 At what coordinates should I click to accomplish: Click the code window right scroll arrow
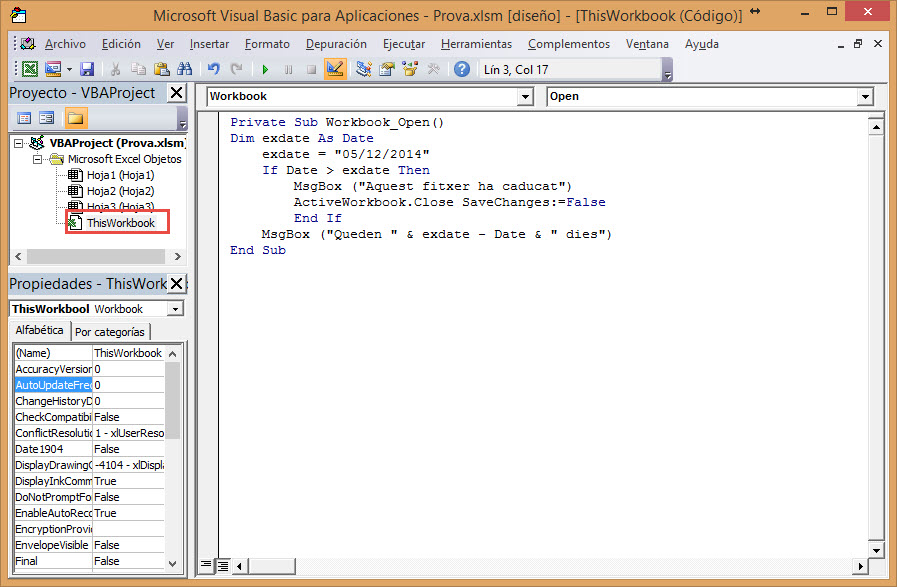(x=860, y=566)
